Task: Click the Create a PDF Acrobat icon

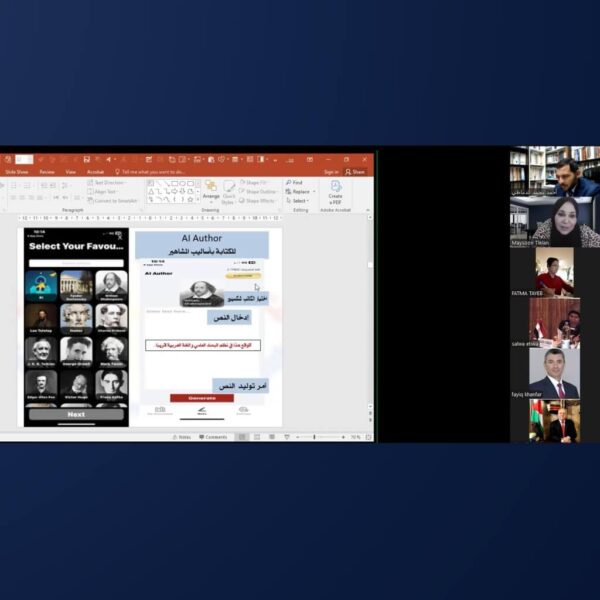Action: pos(335,190)
